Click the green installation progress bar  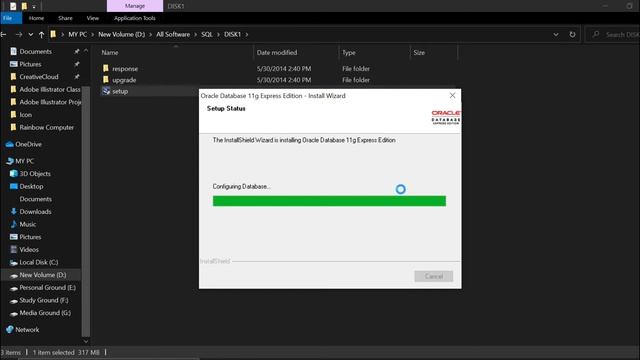click(x=329, y=201)
